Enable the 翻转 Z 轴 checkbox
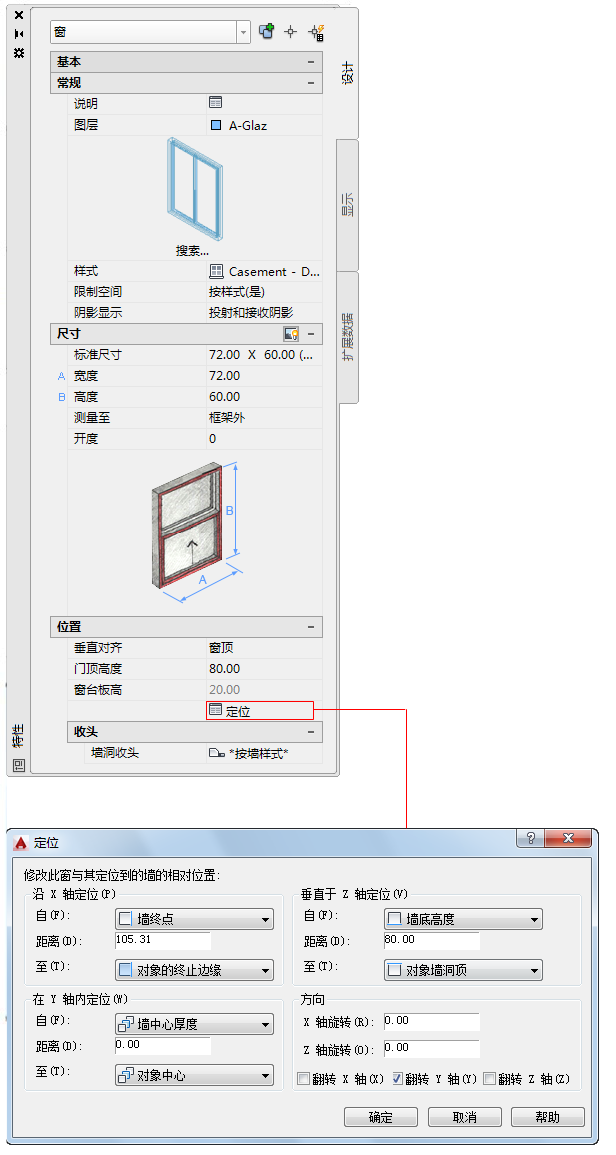Screen dimensions: 616x1155 pos(490,1079)
